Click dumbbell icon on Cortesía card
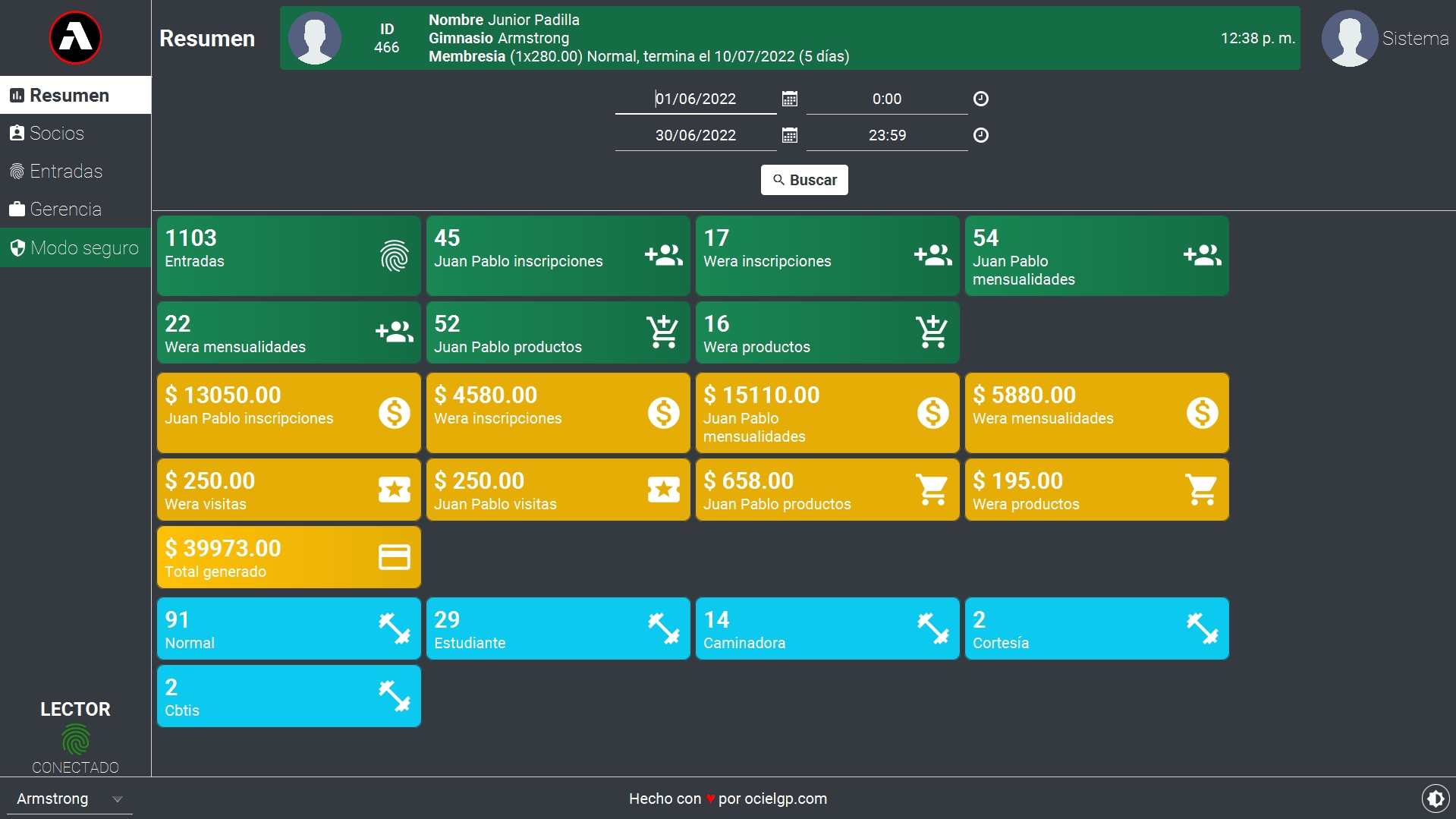The image size is (1456, 819). (x=1203, y=628)
